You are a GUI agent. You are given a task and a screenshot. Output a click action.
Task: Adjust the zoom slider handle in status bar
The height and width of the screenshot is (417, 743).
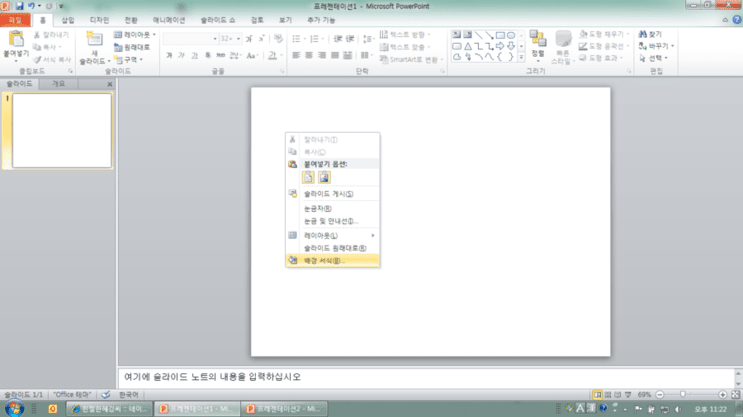pos(683,394)
